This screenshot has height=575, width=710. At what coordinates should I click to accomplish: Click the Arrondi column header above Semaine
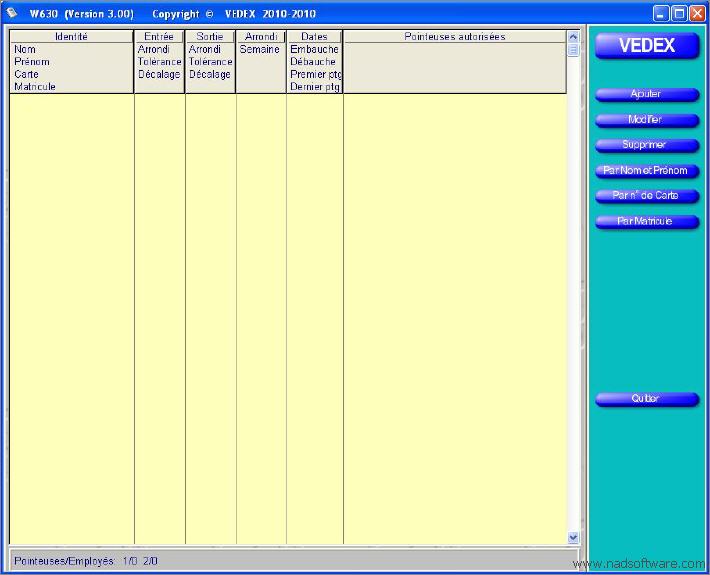coord(261,37)
